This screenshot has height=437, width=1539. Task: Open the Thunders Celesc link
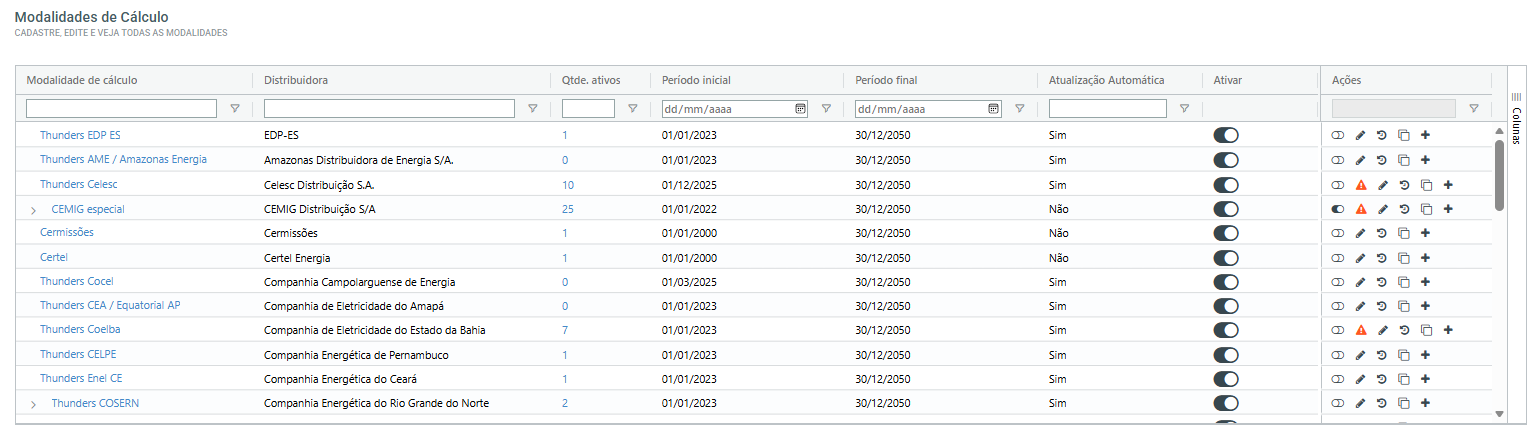79,184
